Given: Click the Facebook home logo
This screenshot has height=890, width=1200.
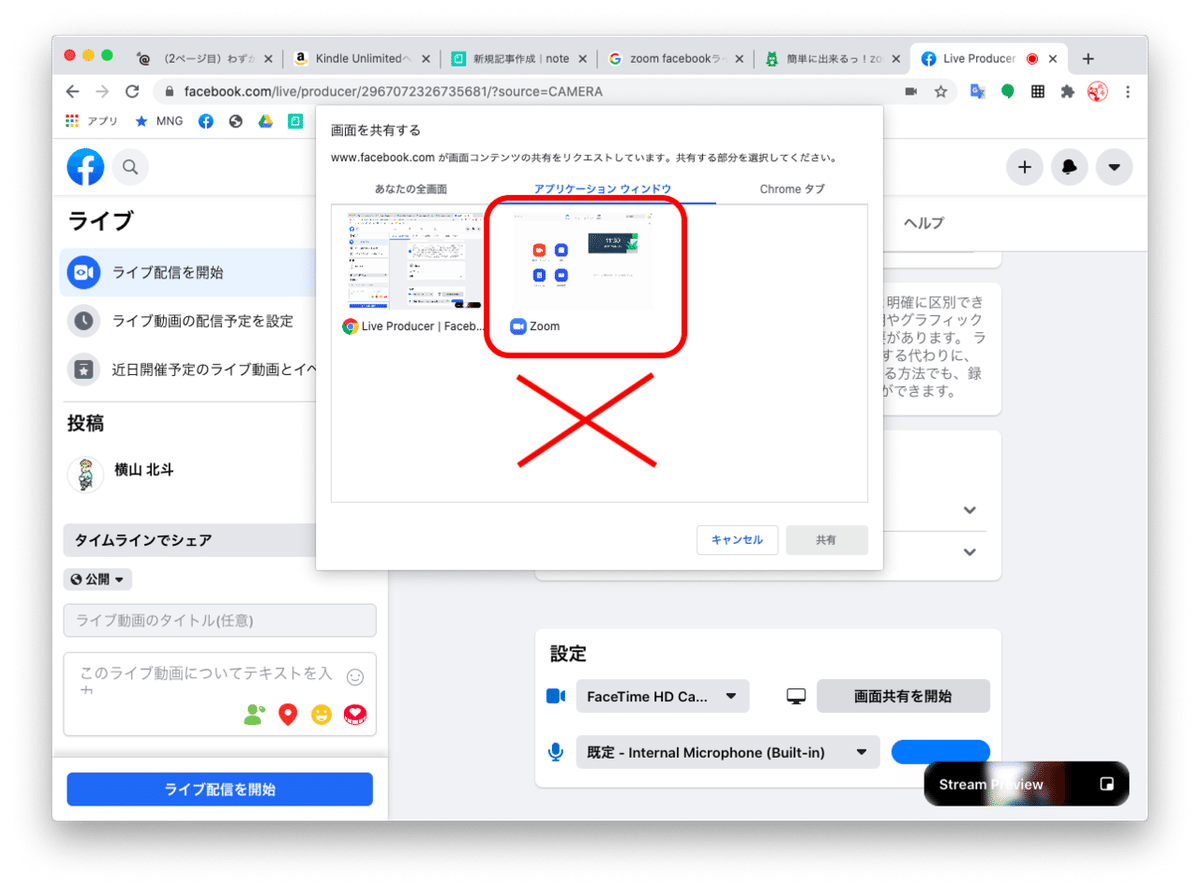Looking at the screenshot, I should [85, 167].
